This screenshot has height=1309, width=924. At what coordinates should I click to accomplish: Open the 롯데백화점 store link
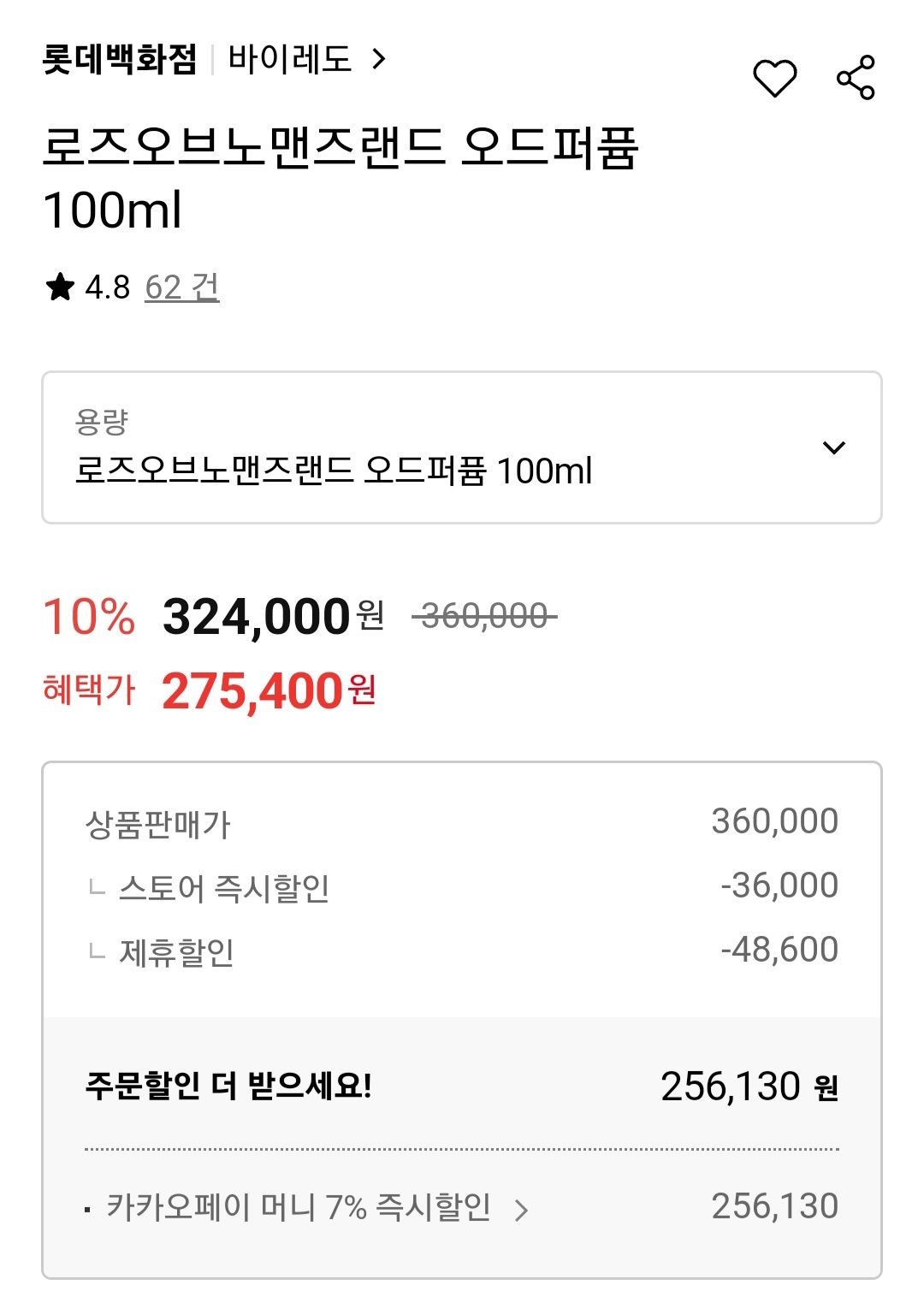[120, 59]
